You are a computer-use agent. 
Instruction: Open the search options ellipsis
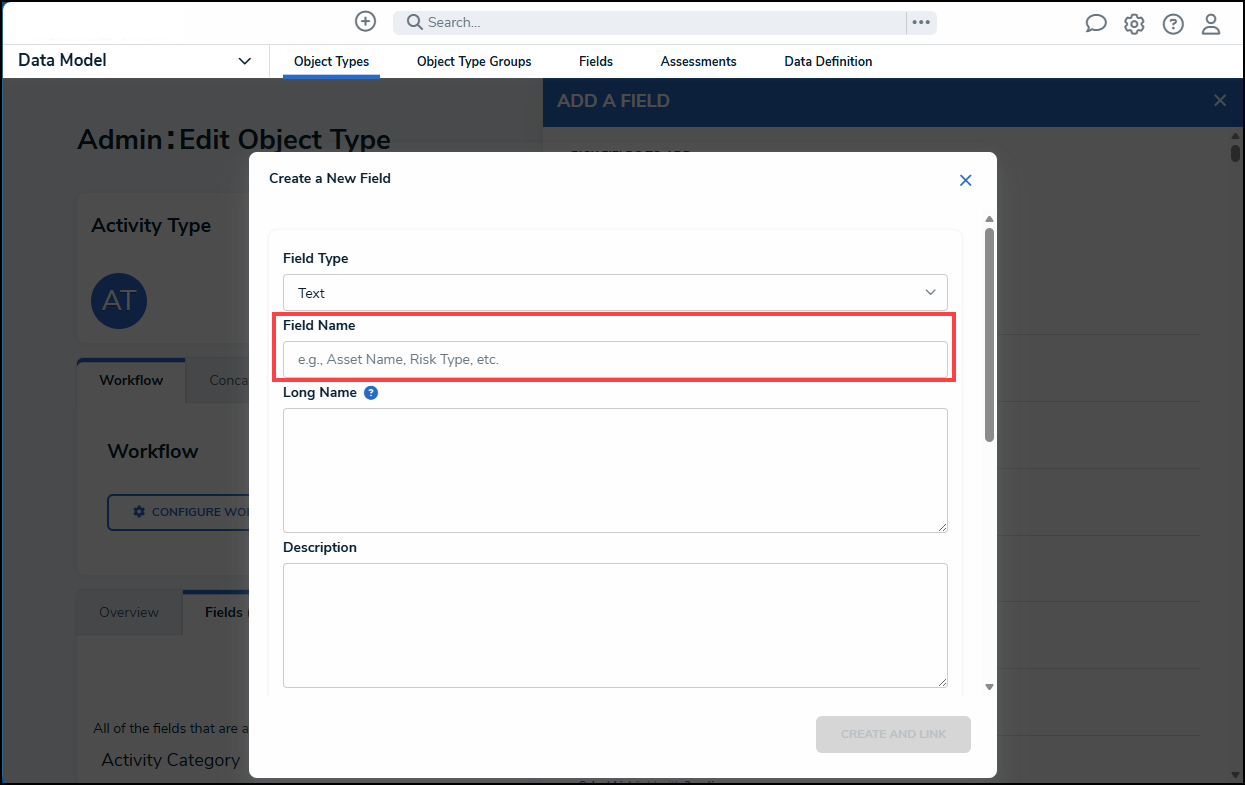click(921, 22)
